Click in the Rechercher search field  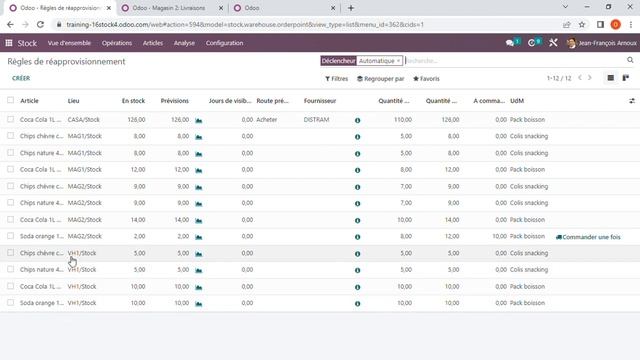coord(514,60)
